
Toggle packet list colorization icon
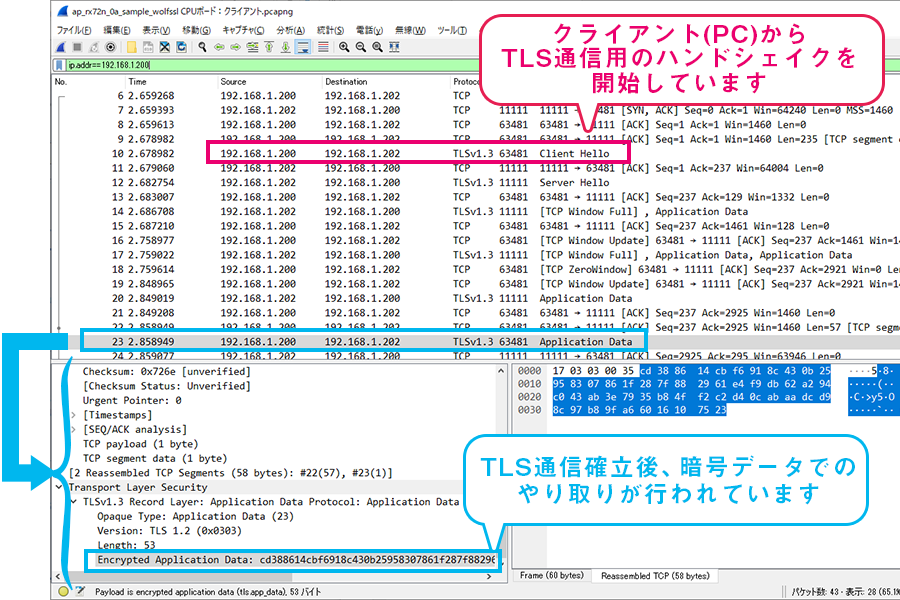coord(323,47)
